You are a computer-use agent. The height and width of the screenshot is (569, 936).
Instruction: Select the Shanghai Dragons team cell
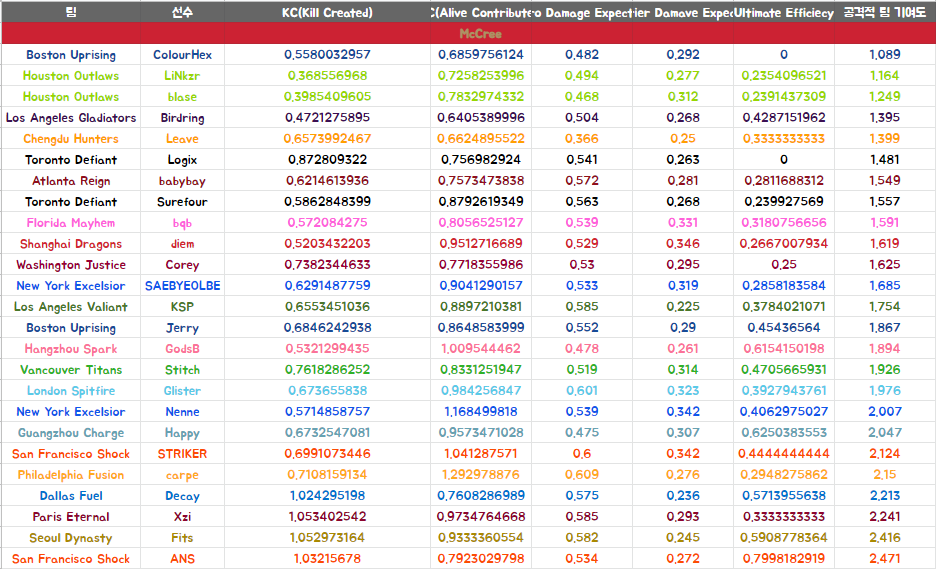pyautogui.click(x=71, y=244)
